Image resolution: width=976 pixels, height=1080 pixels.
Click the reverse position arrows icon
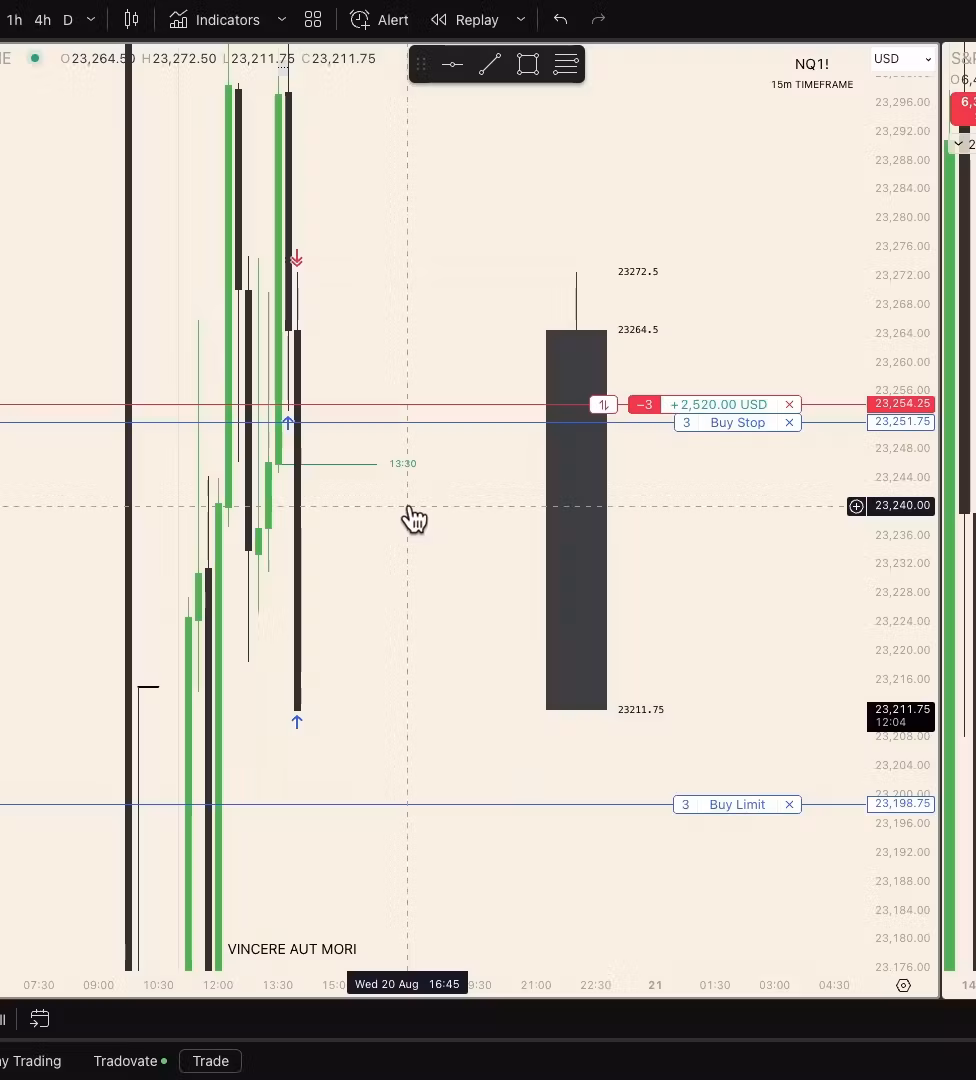click(603, 405)
